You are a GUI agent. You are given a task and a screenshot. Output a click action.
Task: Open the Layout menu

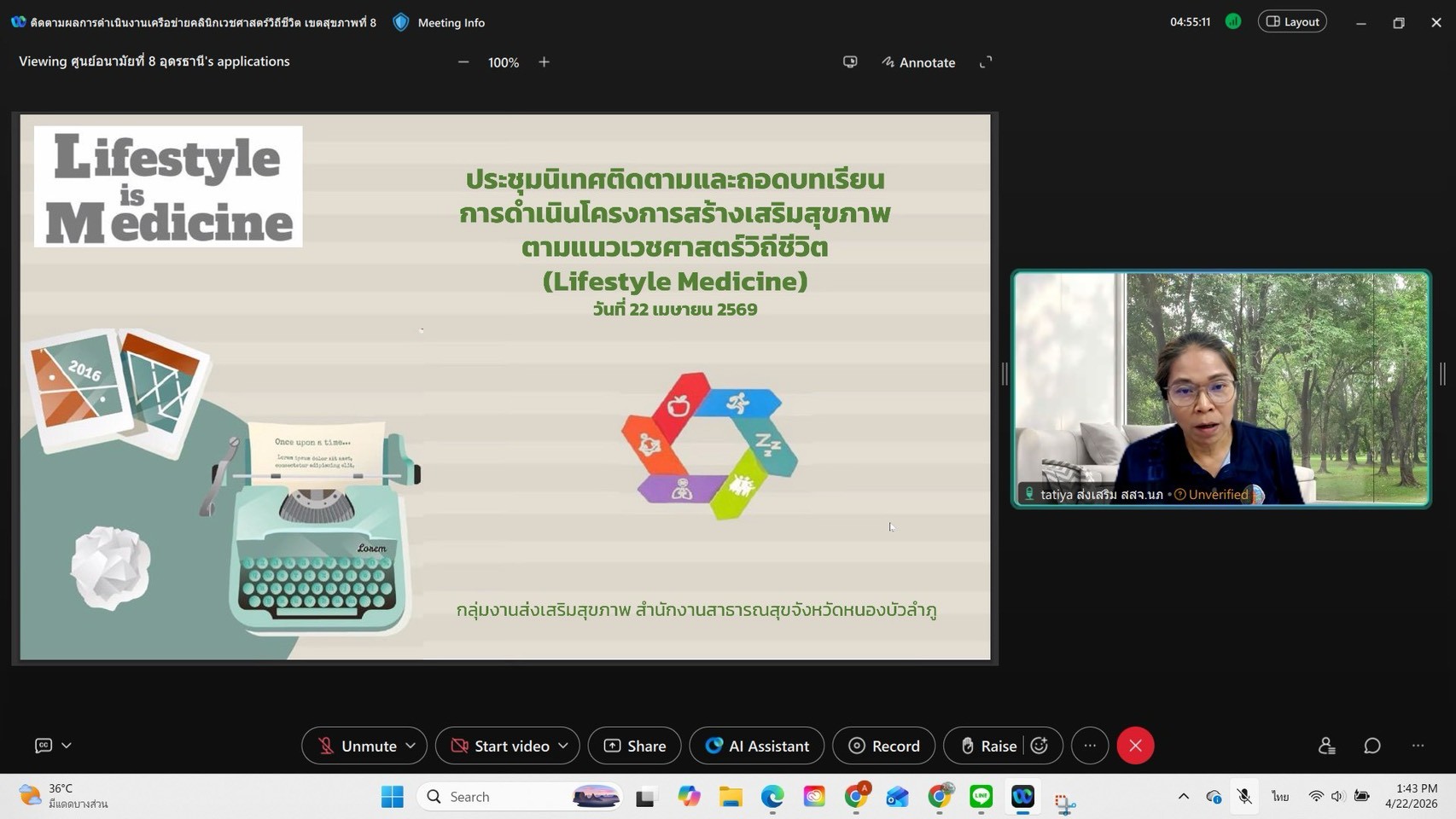click(x=1292, y=22)
